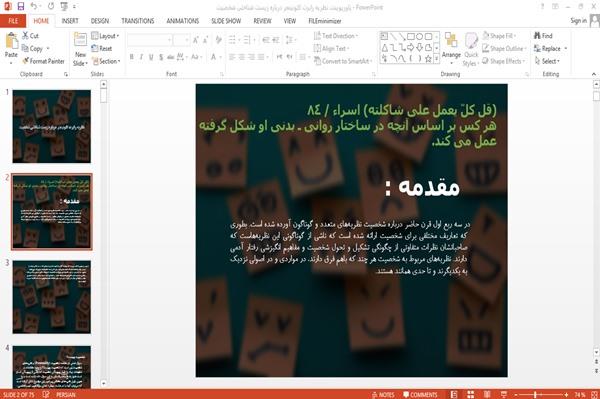Select slide 3 thumbnail in the panel
Viewport: 600px width, 399px height.
[x=52, y=297]
